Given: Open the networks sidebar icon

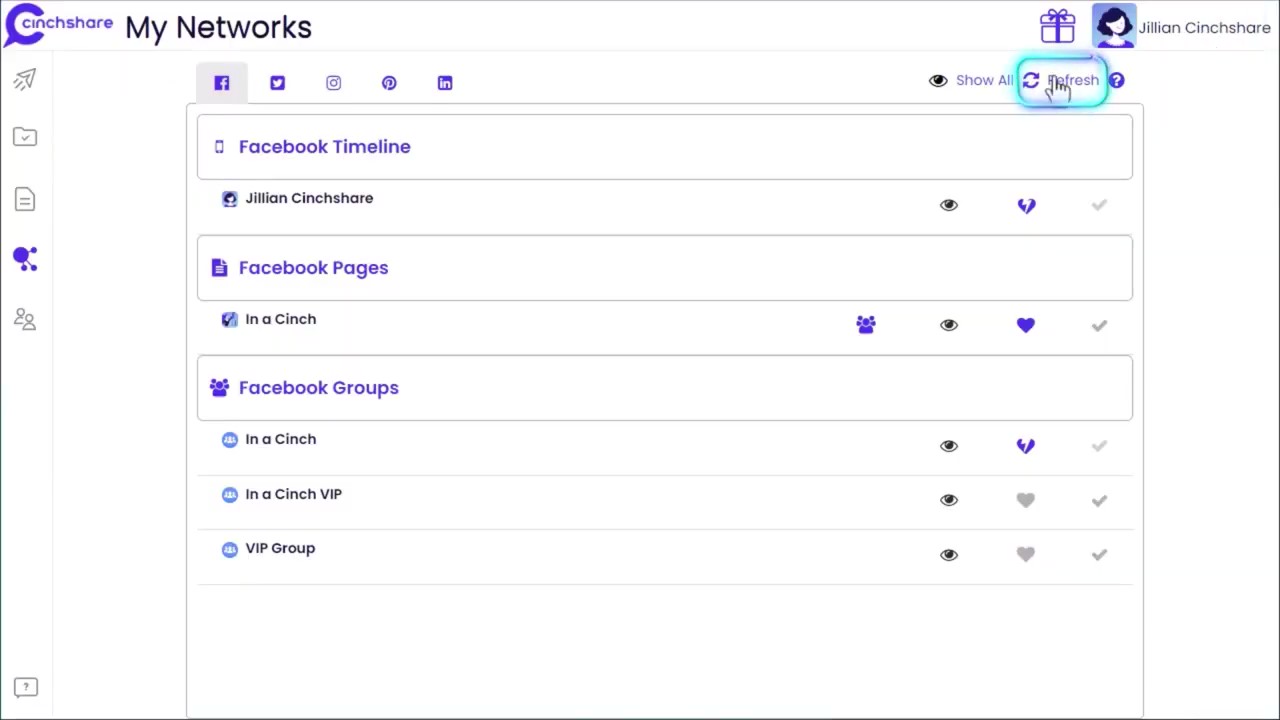Looking at the screenshot, I should (x=25, y=259).
